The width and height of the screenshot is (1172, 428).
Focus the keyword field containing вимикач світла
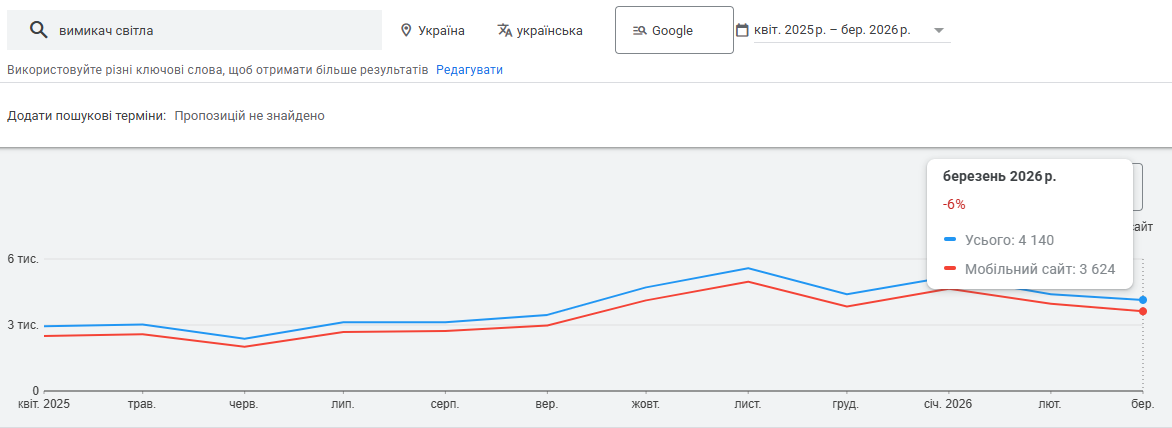click(210, 30)
